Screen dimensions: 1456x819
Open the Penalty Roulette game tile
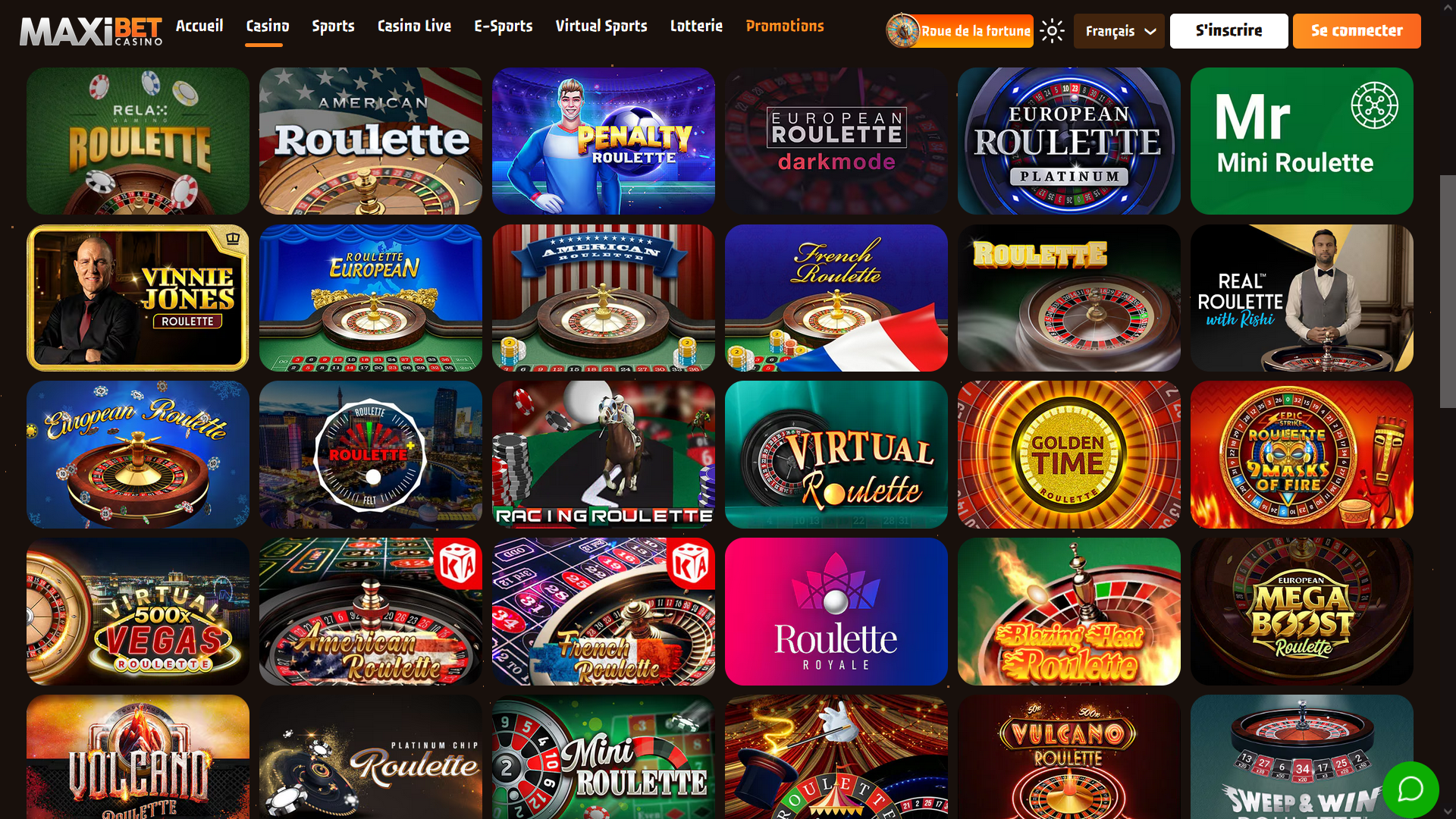coord(604,141)
